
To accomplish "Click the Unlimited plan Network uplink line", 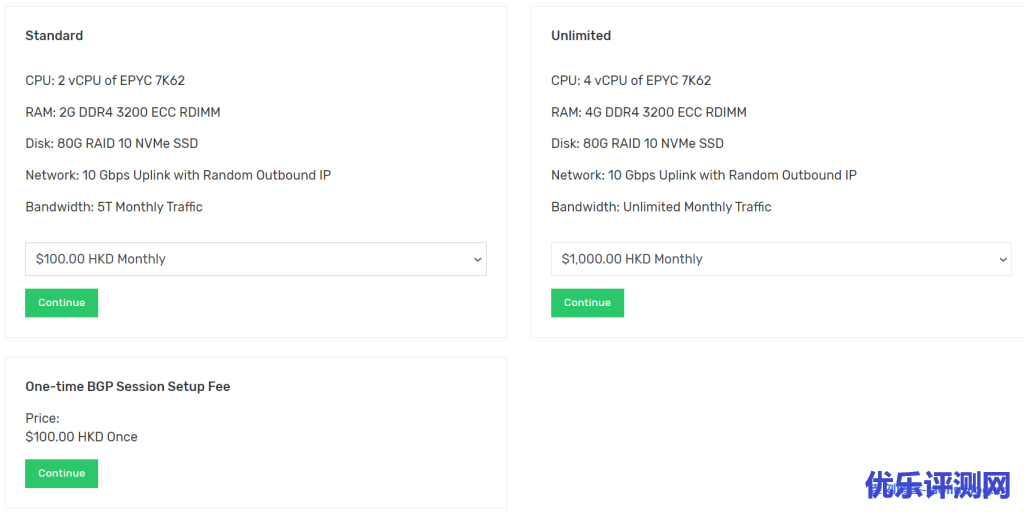I will 704,176.
